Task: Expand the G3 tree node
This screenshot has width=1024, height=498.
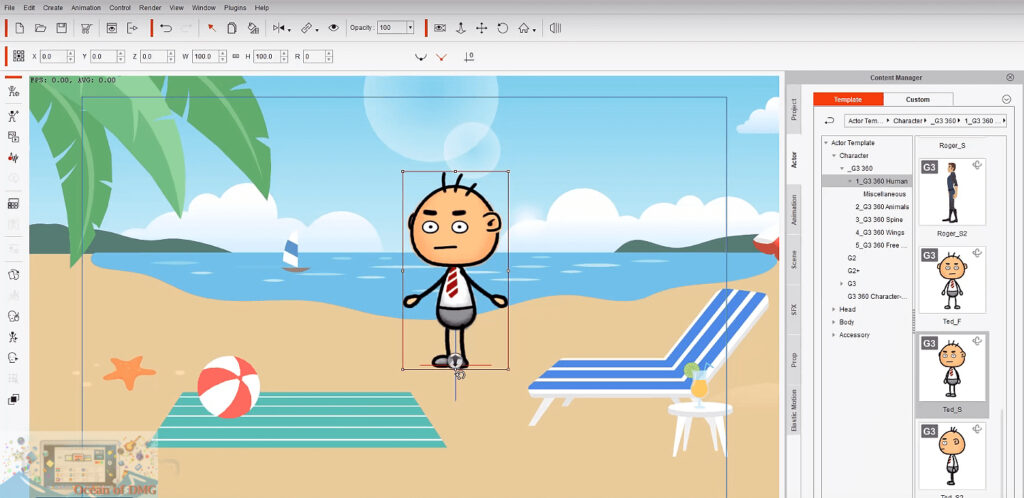Action: point(842,284)
